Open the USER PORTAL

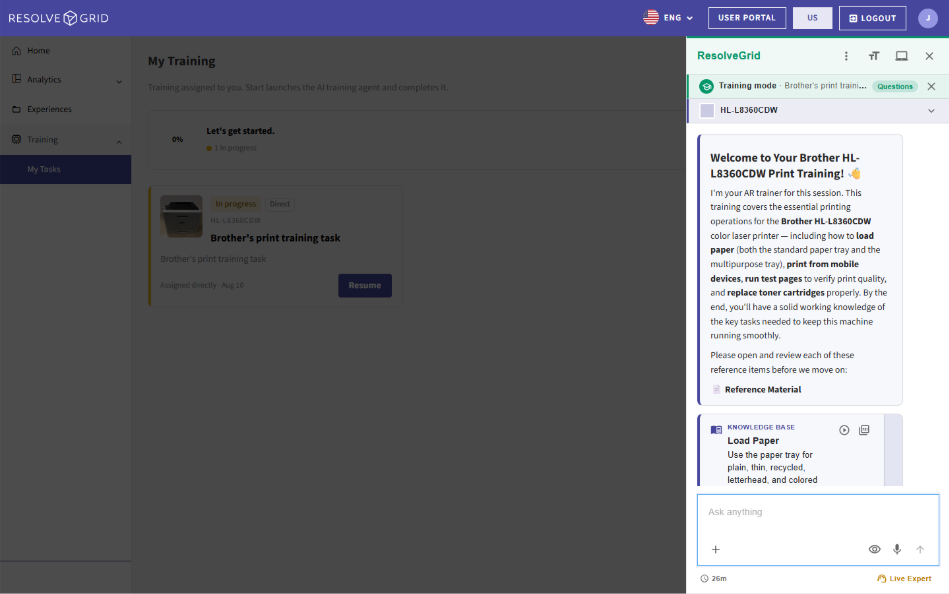click(747, 18)
